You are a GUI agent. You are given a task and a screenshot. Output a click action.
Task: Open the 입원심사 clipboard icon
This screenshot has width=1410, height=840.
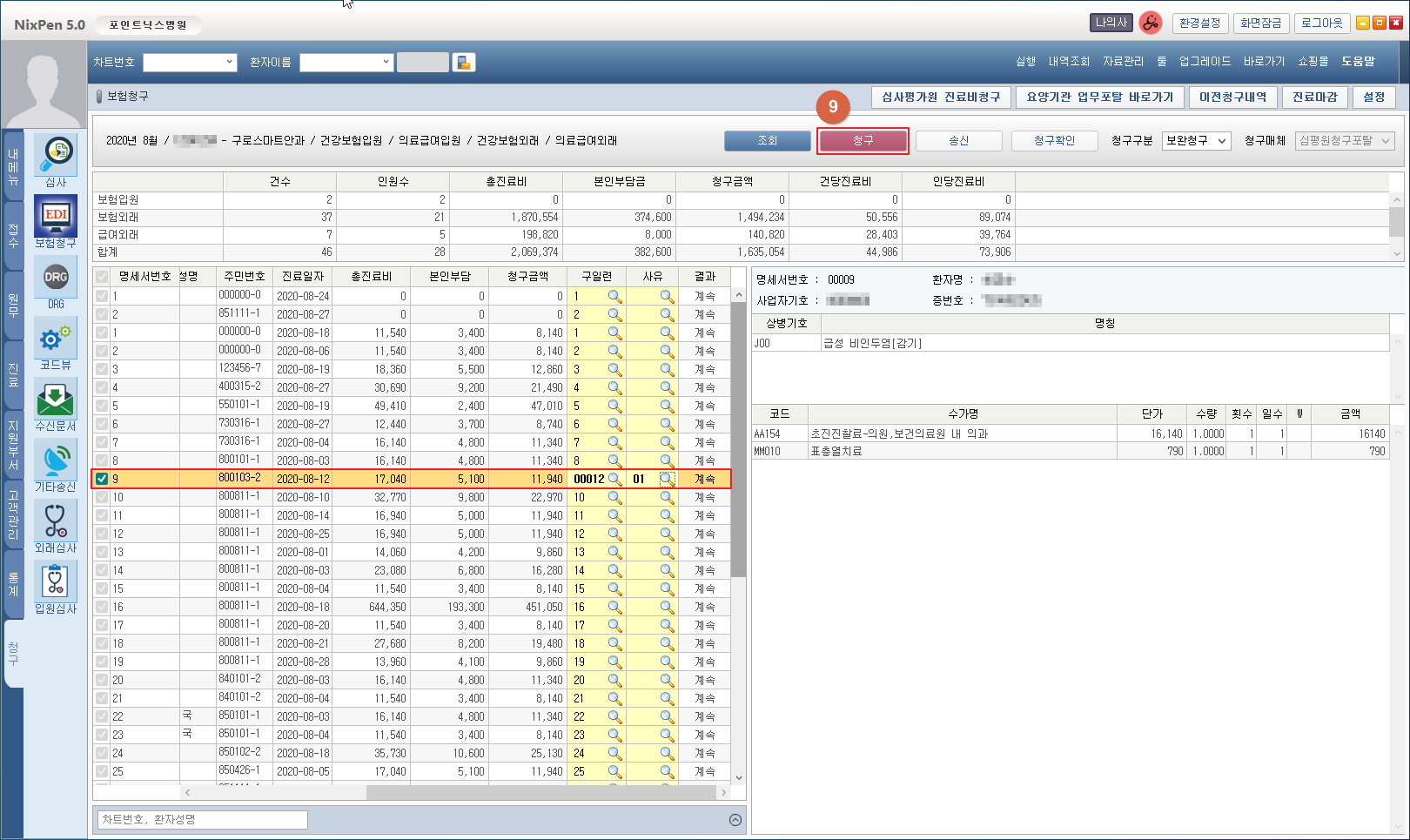click(56, 582)
